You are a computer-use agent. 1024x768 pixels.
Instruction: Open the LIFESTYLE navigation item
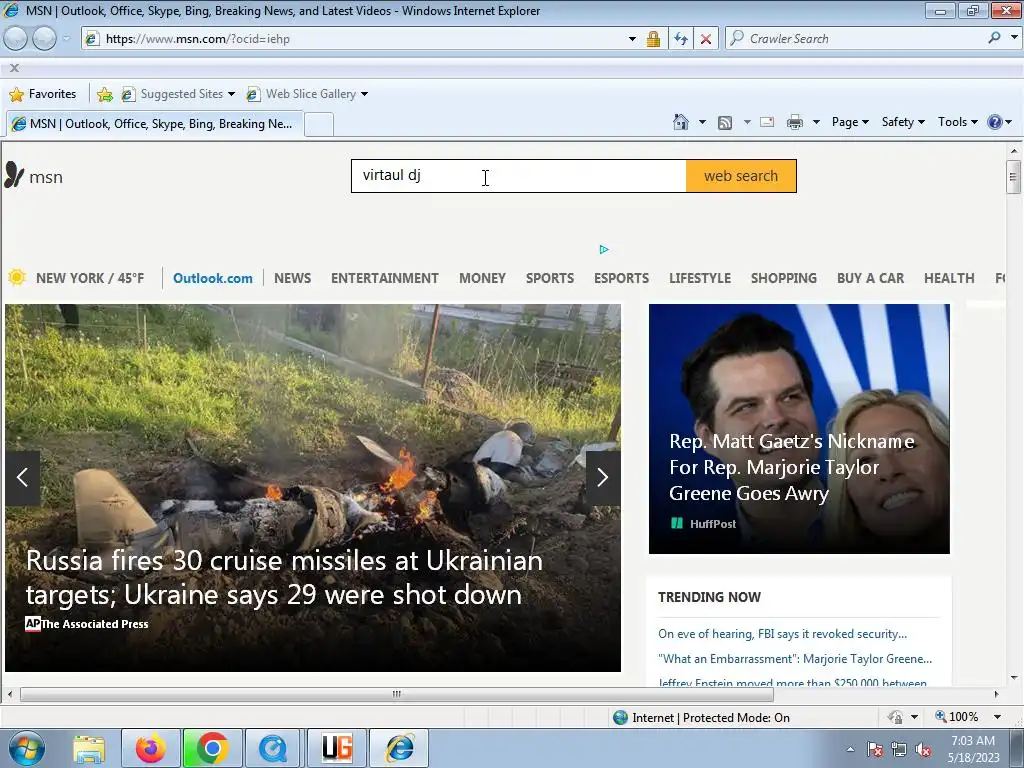[x=699, y=278]
